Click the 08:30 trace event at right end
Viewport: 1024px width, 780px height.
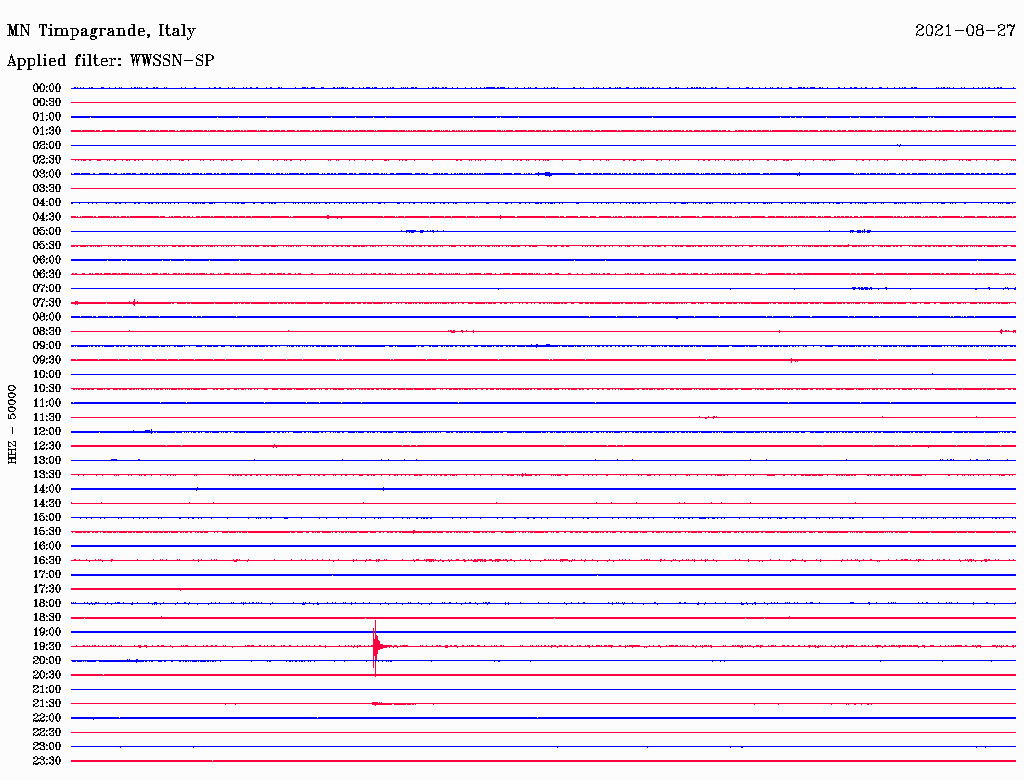point(1007,332)
